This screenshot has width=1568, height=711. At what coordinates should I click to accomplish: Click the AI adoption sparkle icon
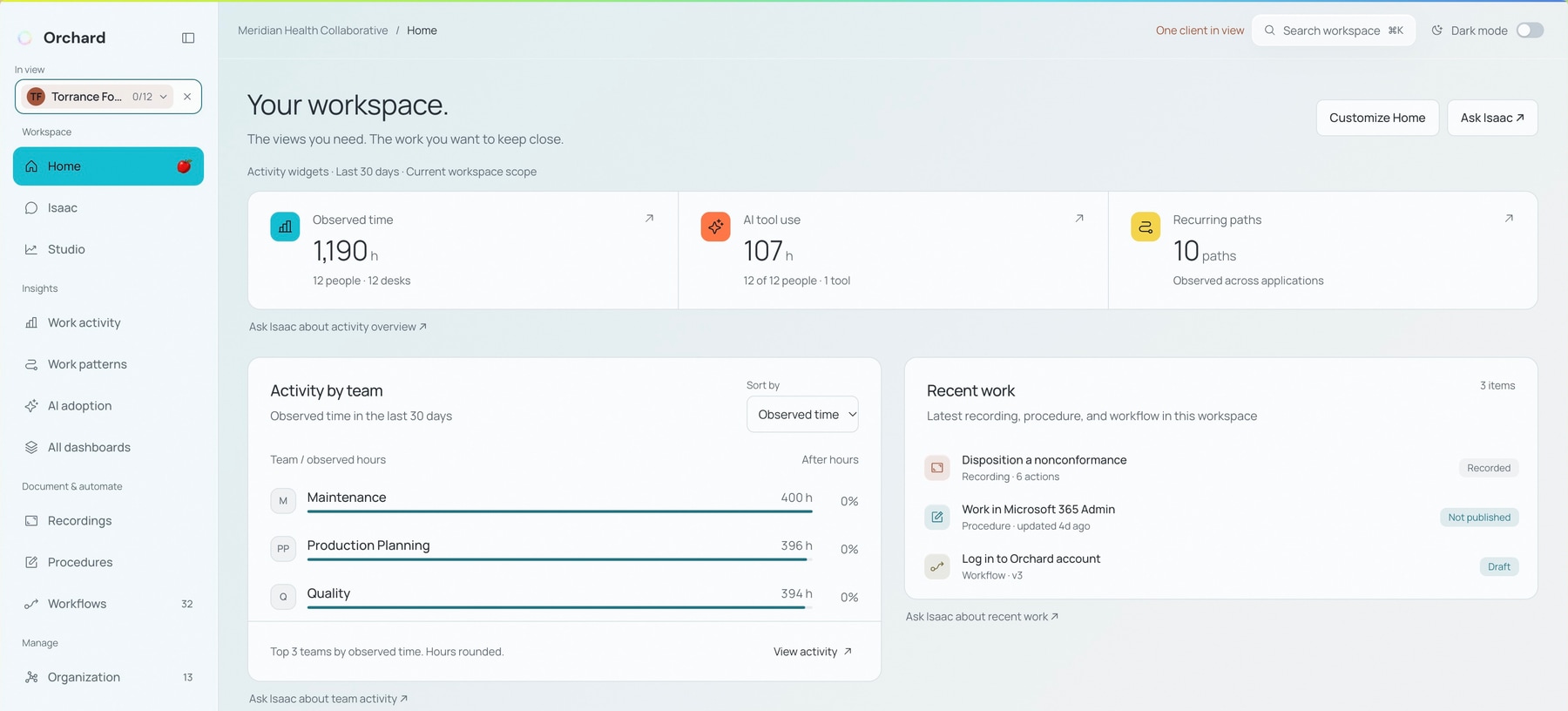[31, 406]
